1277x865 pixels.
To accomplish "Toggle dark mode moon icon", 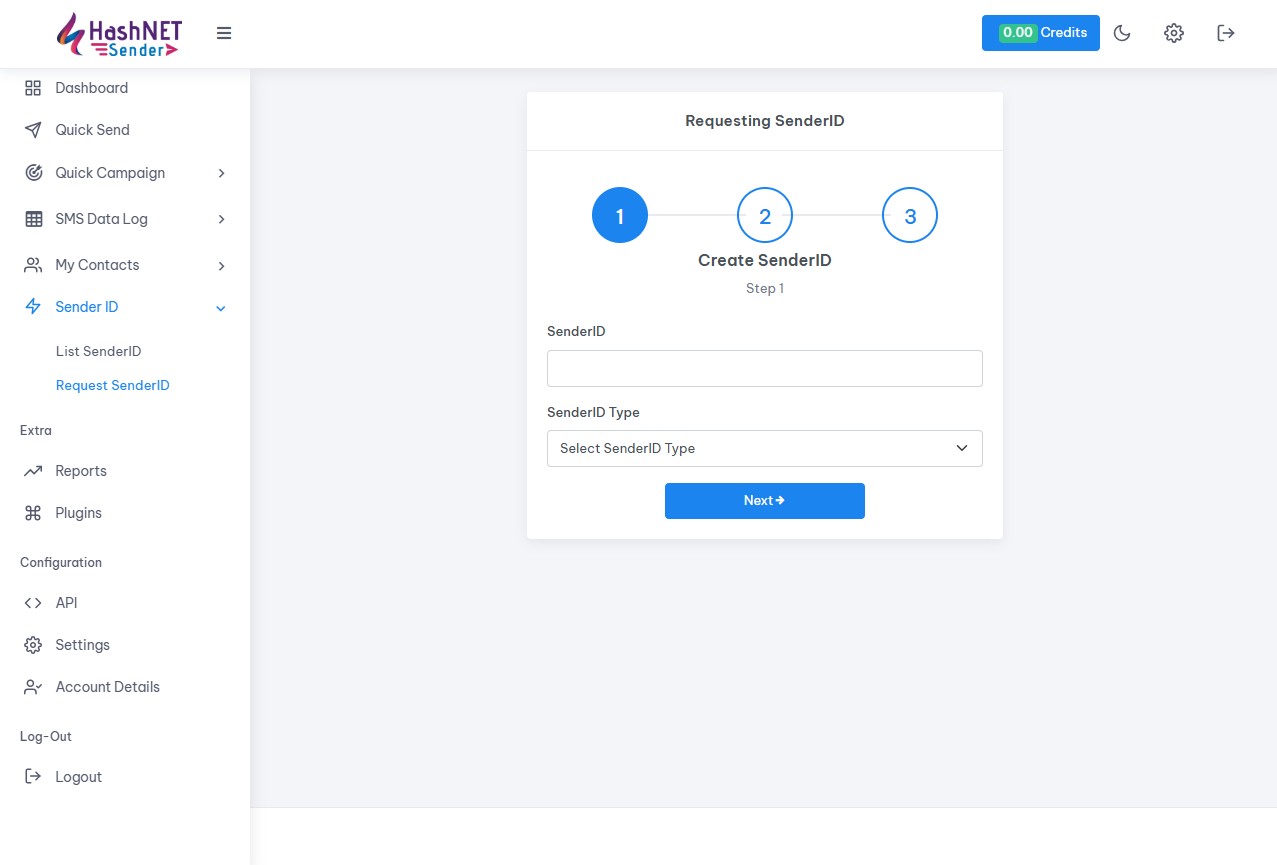I will [x=1122, y=33].
